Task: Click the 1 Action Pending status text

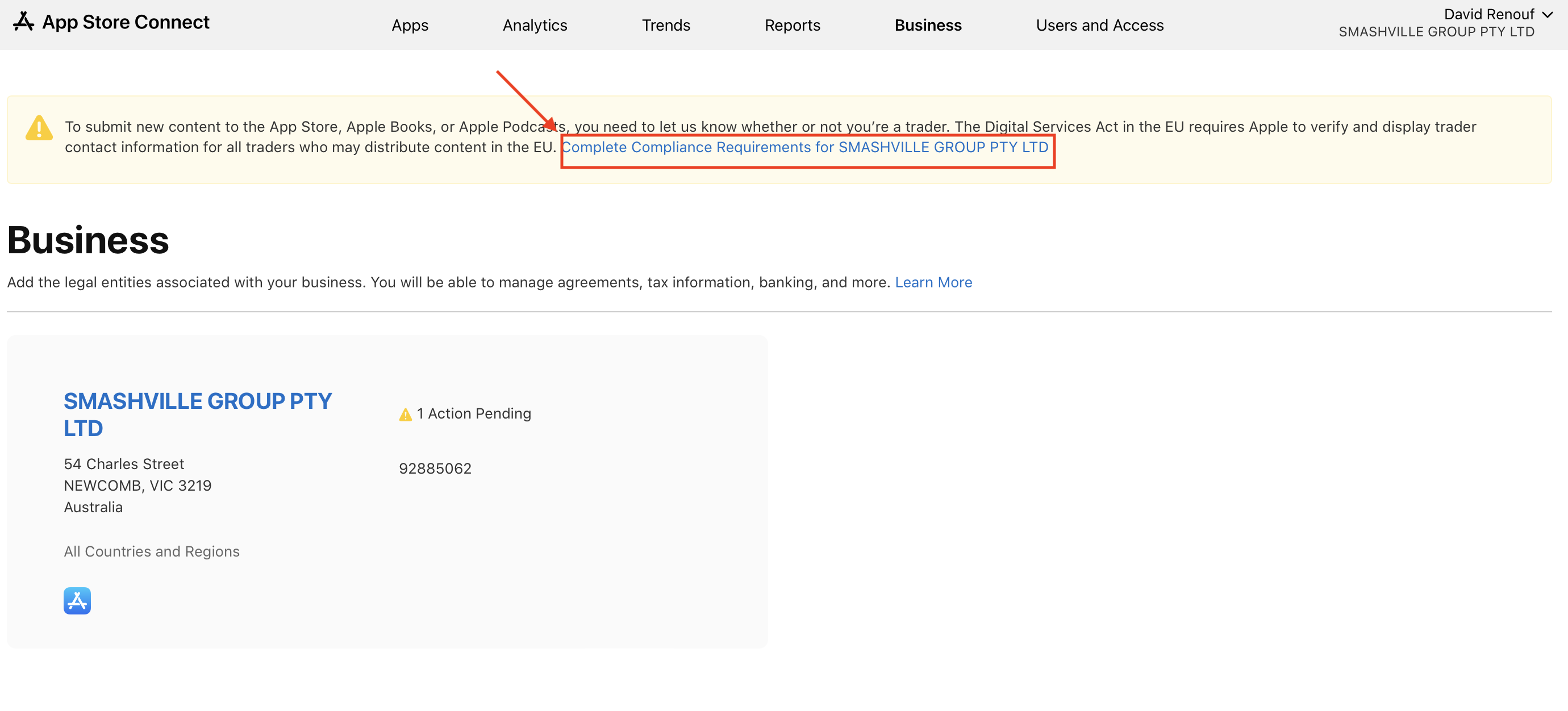Action: 474,413
